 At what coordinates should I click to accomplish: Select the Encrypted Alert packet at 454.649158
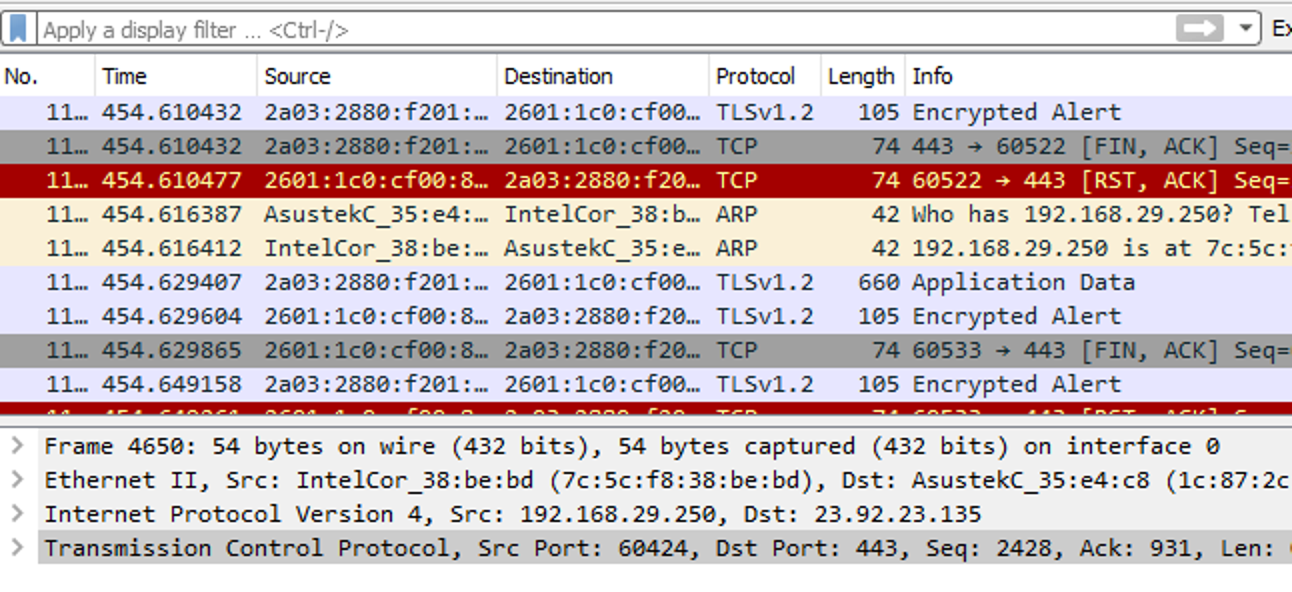[x=646, y=384]
